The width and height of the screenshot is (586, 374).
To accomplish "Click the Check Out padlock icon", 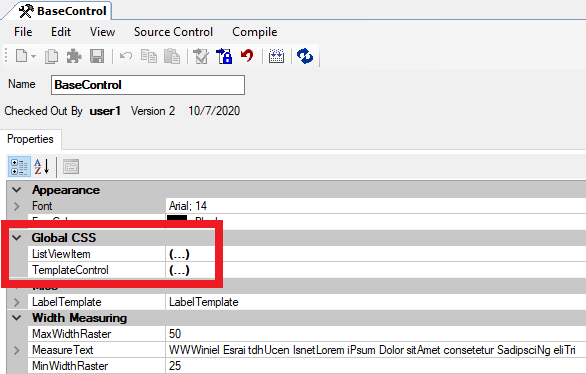I will point(224,56).
